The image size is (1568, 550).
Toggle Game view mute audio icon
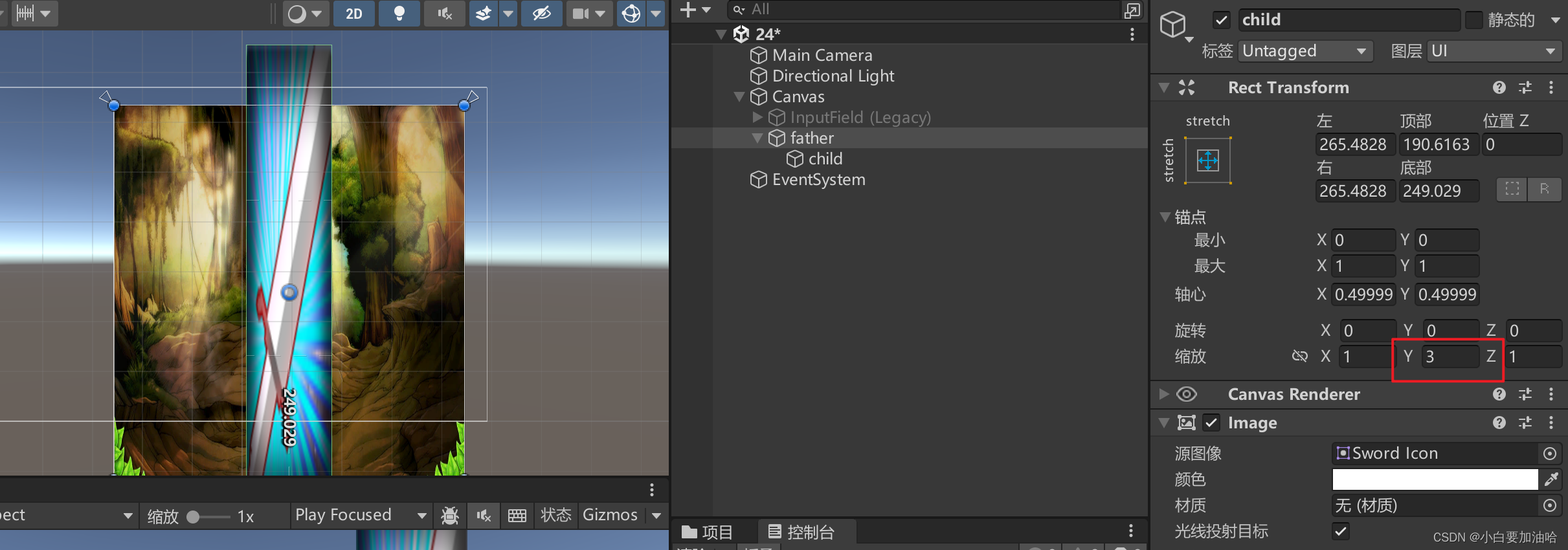(x=484, y=516)
